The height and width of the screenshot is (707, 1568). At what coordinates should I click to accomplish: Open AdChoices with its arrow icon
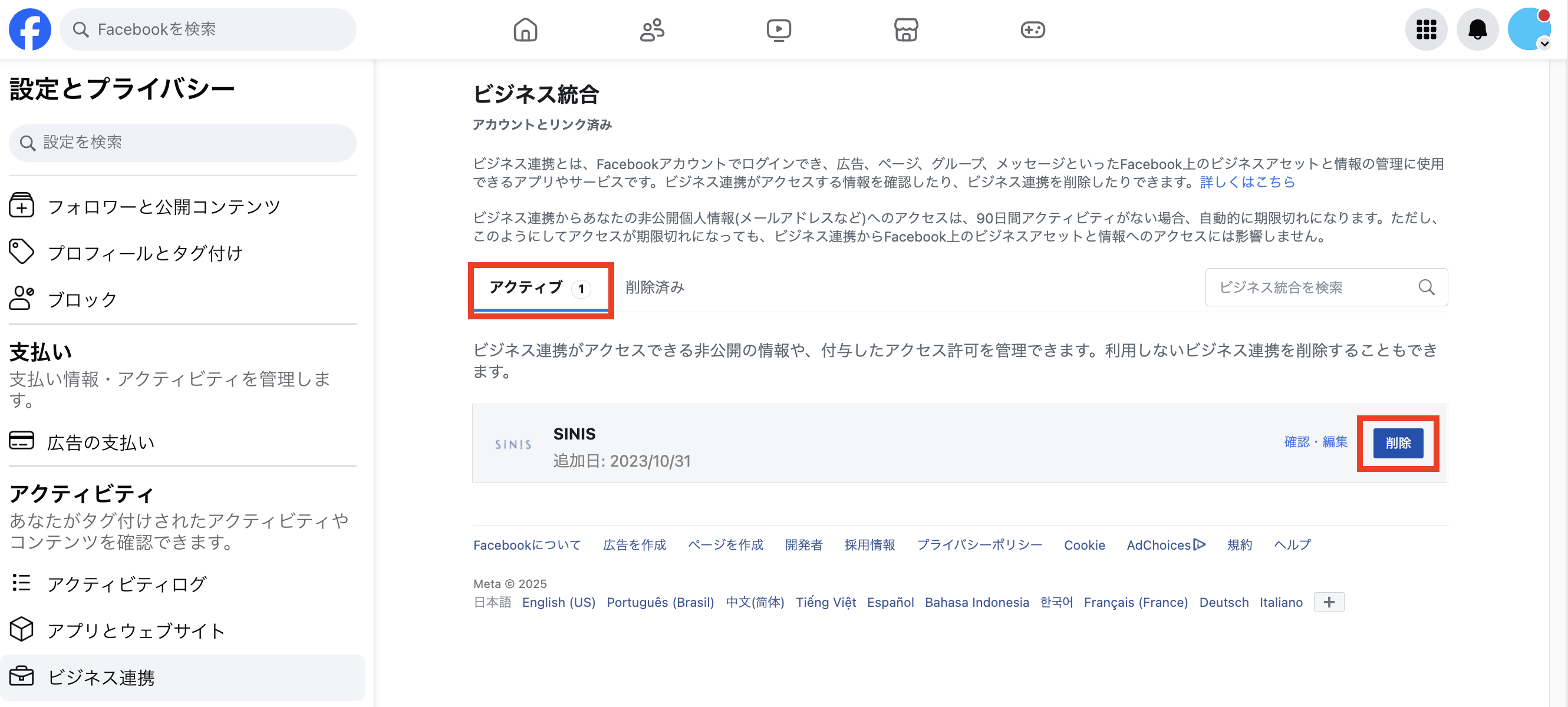(1165, 544)
